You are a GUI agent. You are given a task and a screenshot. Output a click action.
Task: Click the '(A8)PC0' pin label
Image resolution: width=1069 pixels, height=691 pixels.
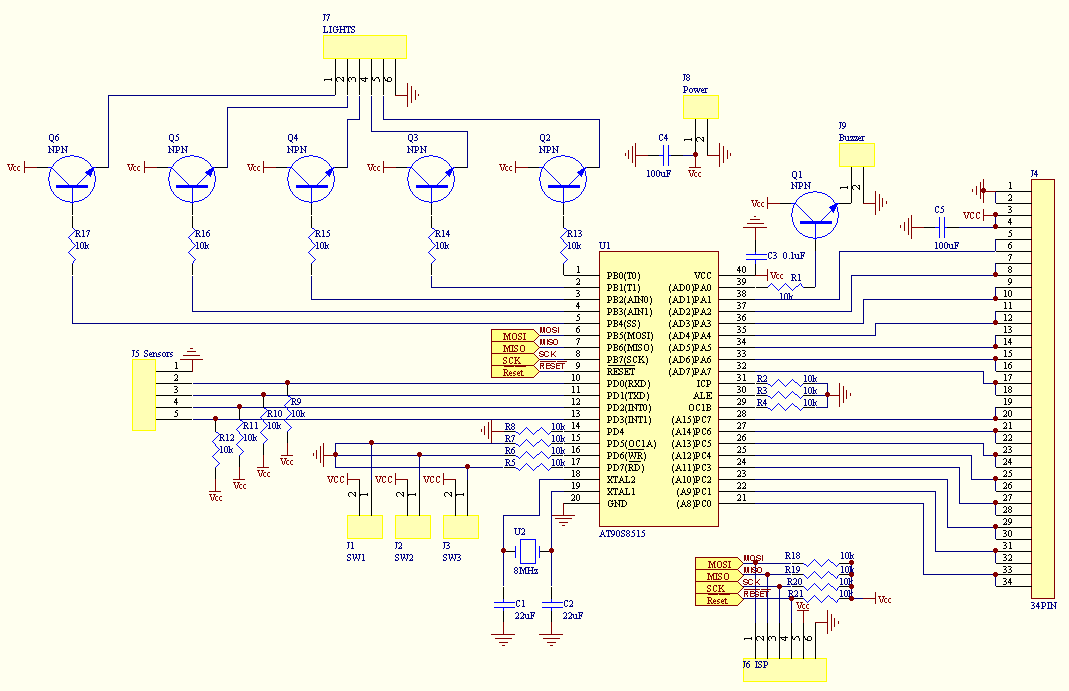(x=694, y=504)
